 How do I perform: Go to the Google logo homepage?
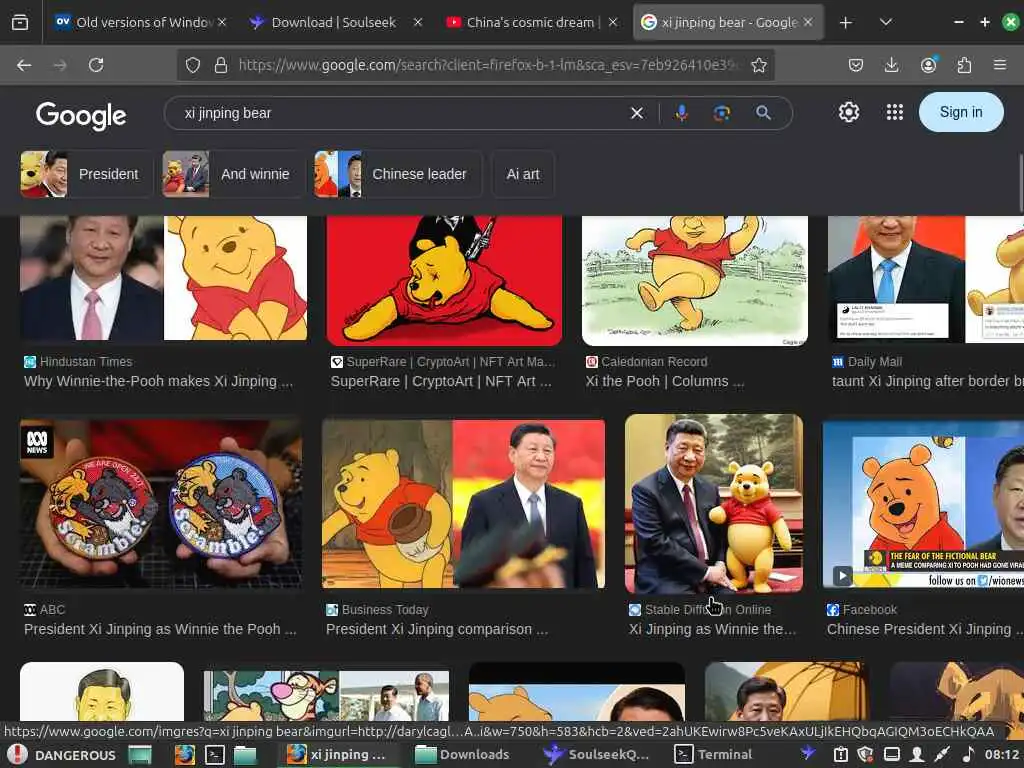point(81,116)
